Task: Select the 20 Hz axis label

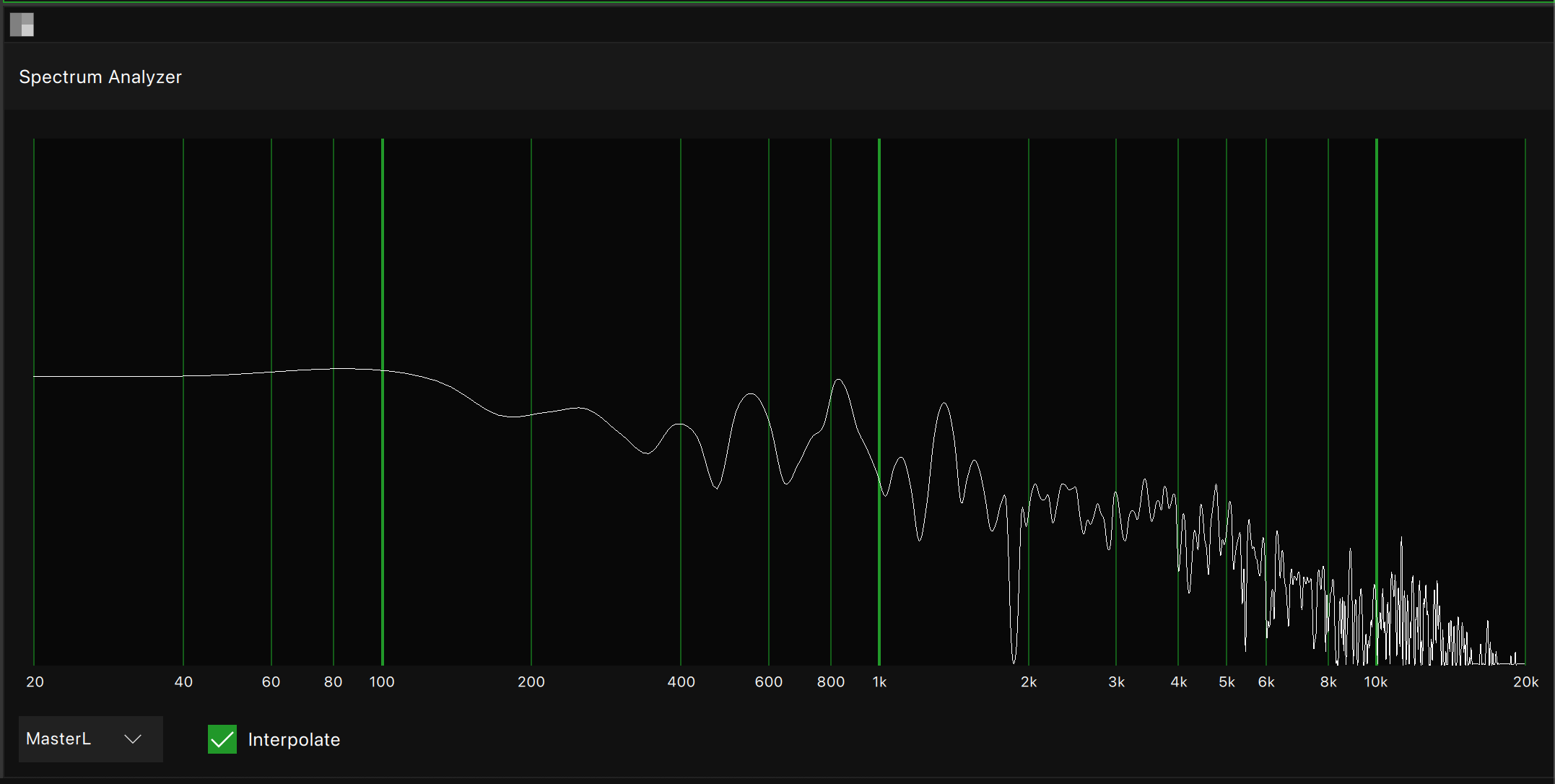Action: click(35, 681)
